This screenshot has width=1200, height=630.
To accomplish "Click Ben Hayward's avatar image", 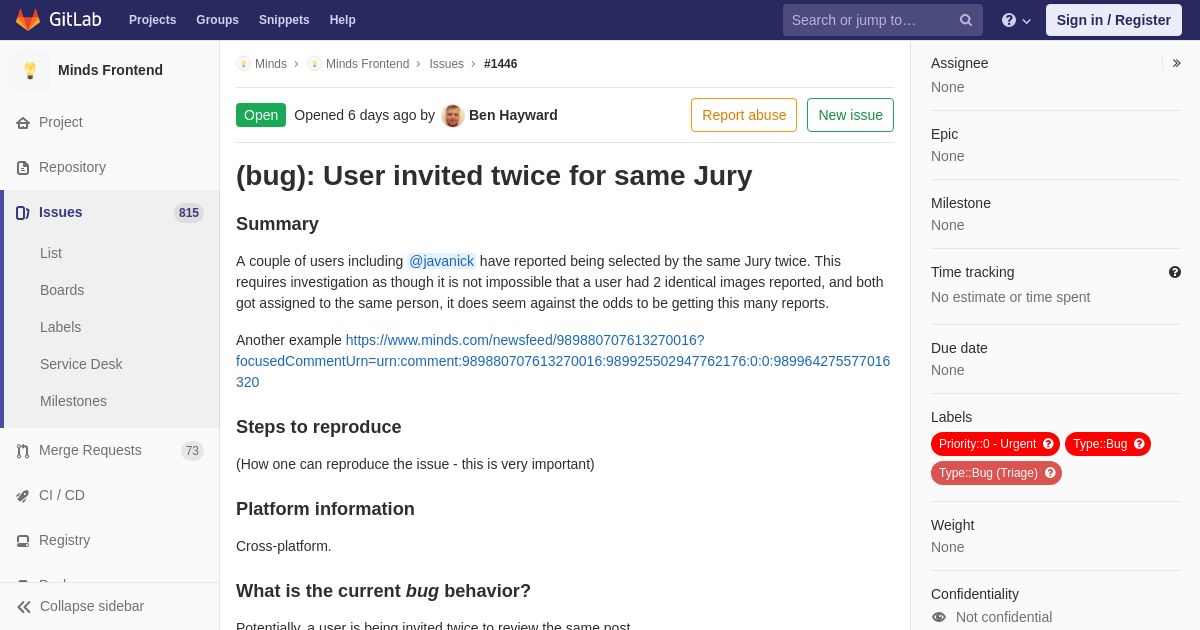I will [453, 115].
